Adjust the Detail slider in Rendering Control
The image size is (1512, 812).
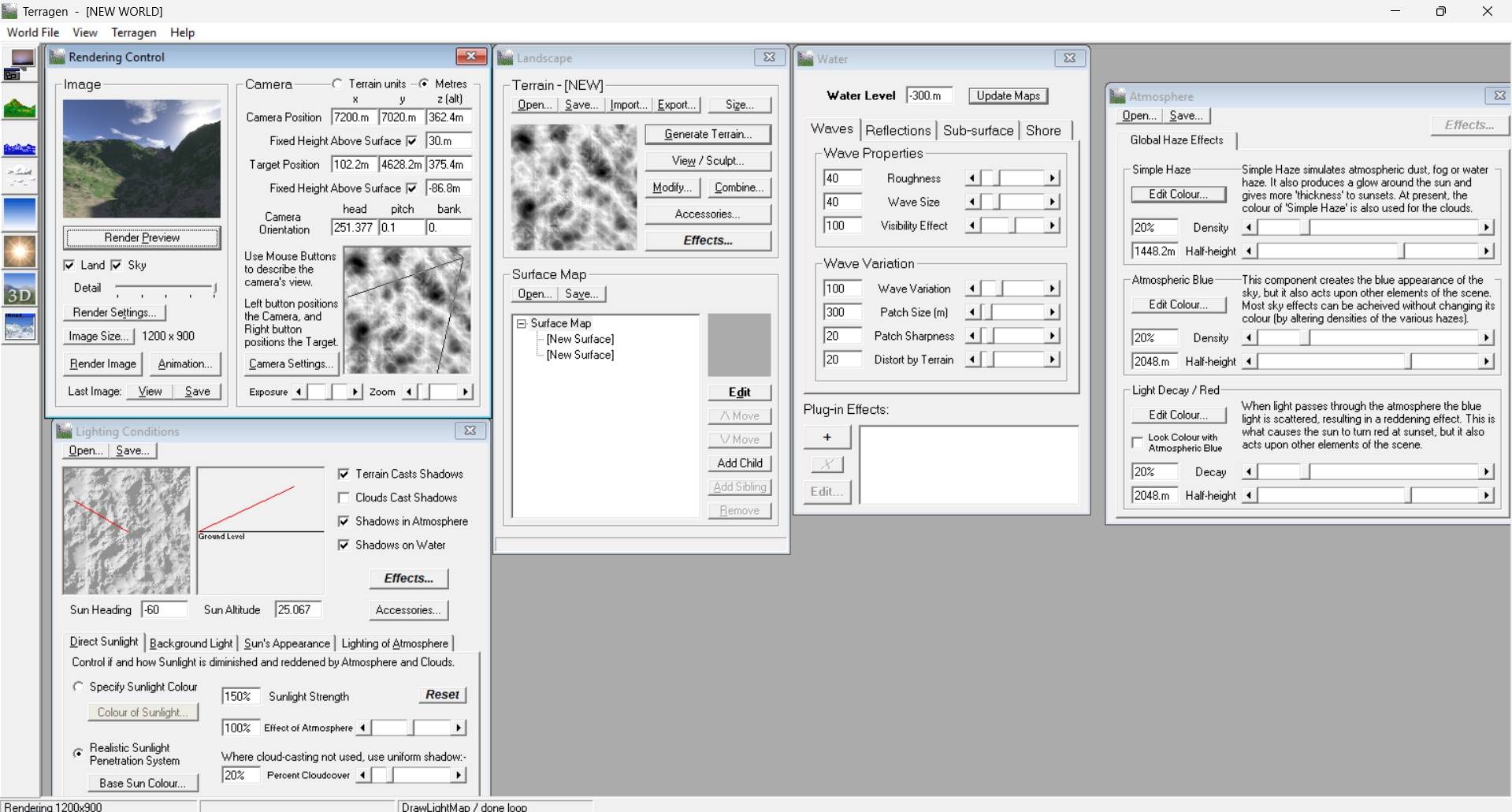[x=214, y=289]
